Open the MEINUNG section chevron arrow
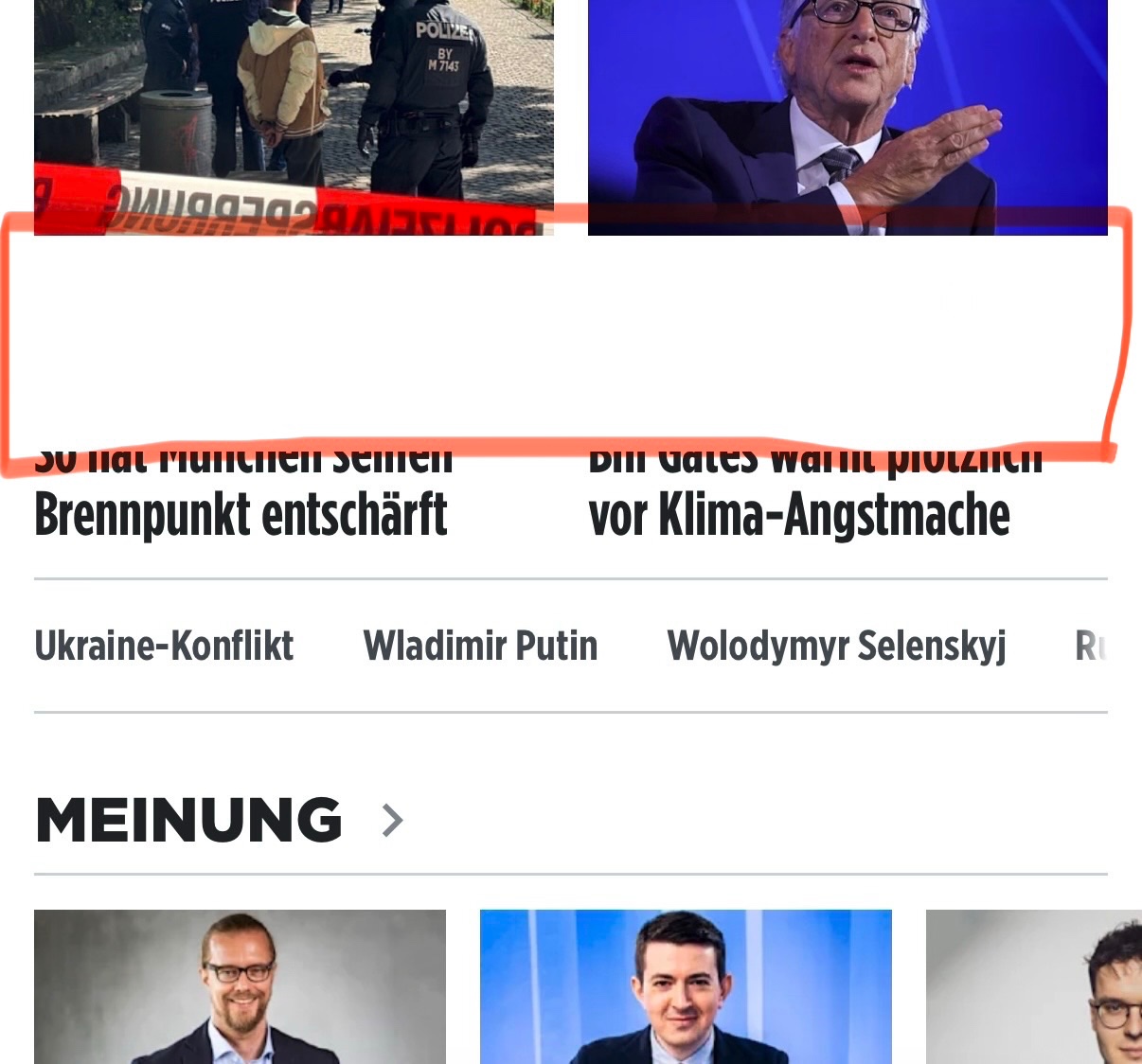 click(x=393, y=820)
